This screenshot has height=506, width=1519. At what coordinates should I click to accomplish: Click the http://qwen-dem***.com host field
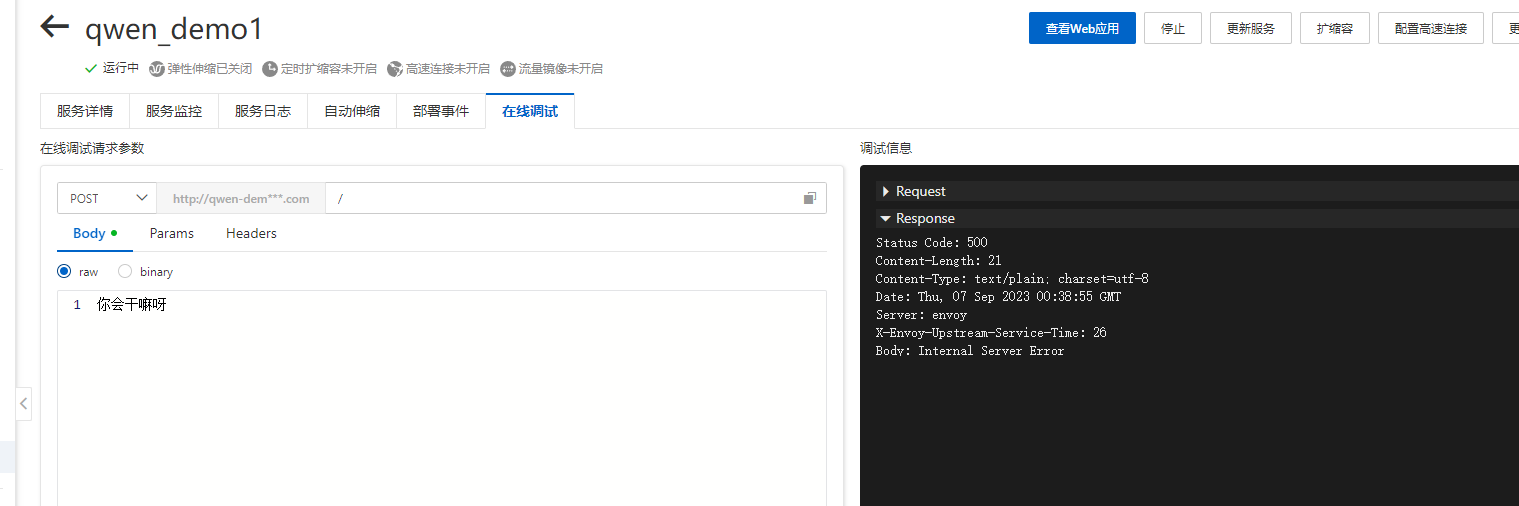241,198
